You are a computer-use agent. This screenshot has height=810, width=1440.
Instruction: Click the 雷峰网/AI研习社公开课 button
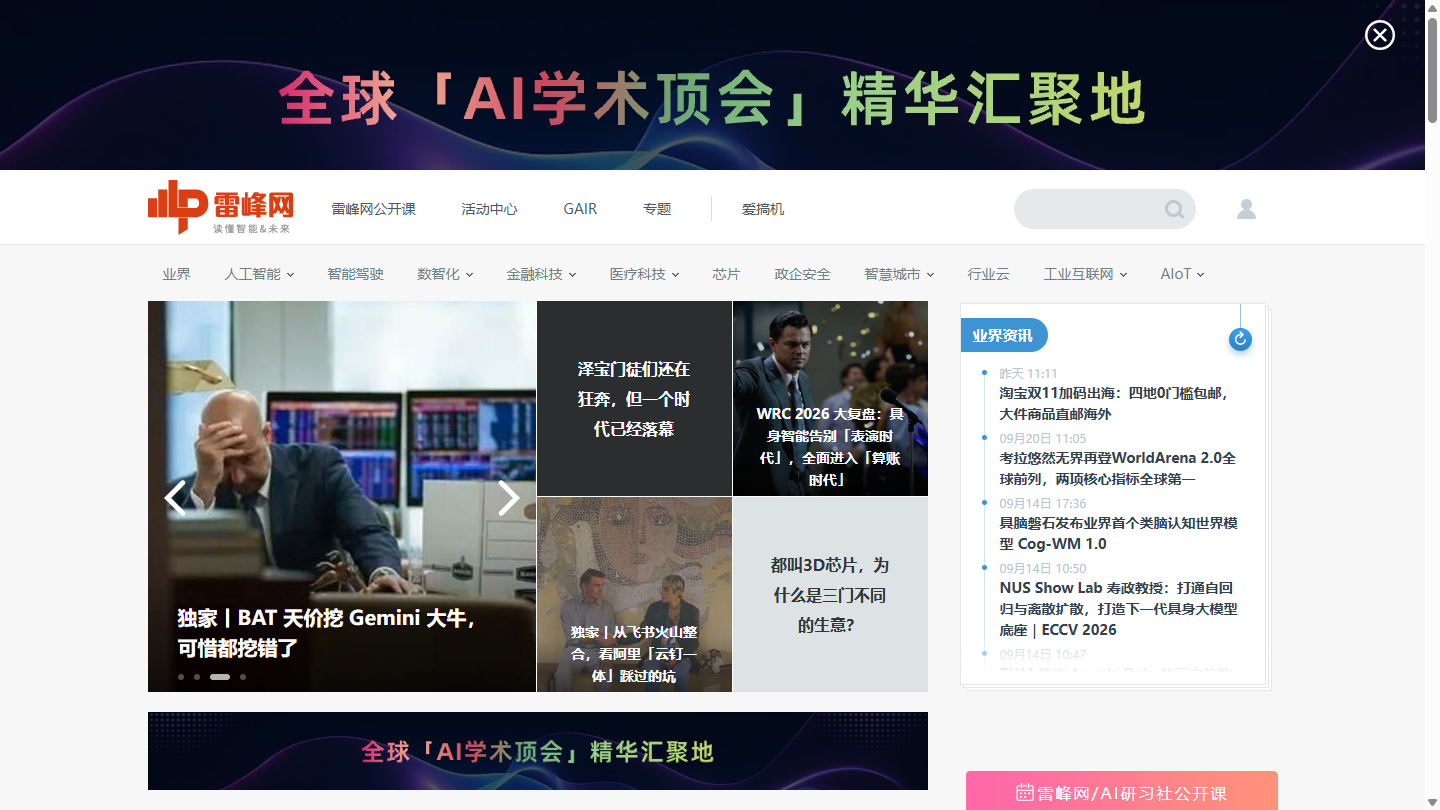(1122, 792)
